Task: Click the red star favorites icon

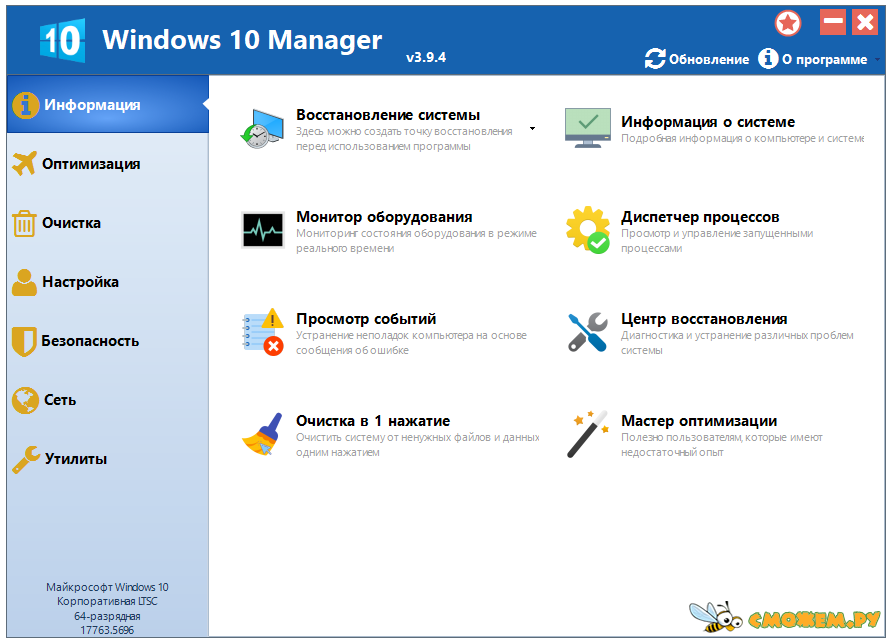Action: [788, 23]
